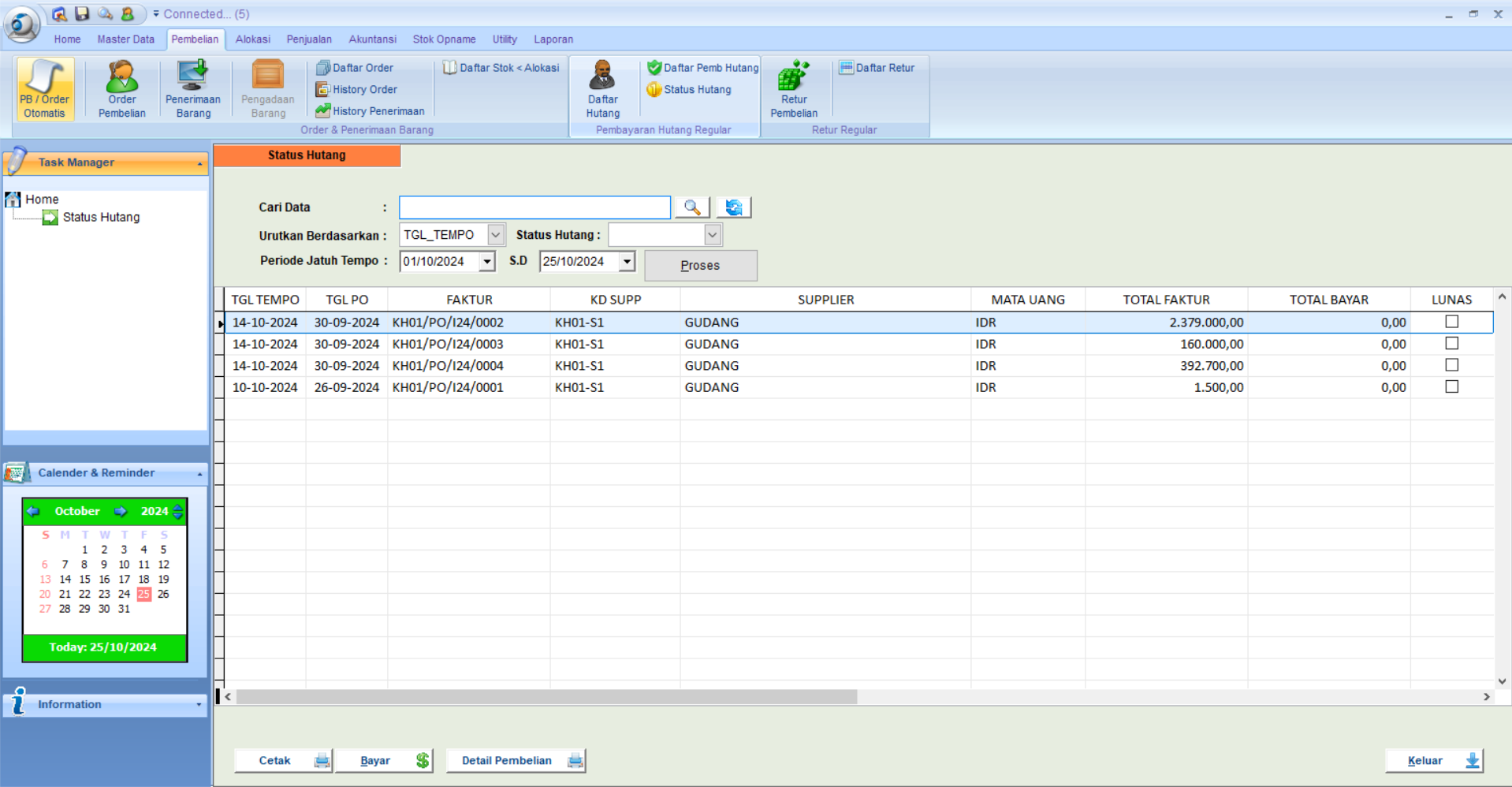The height and width of the screenshot is (787, 1512).
Task: Open Daftar Hutang in ribbon
Action: pyautogui.click(x=602, y=88)
